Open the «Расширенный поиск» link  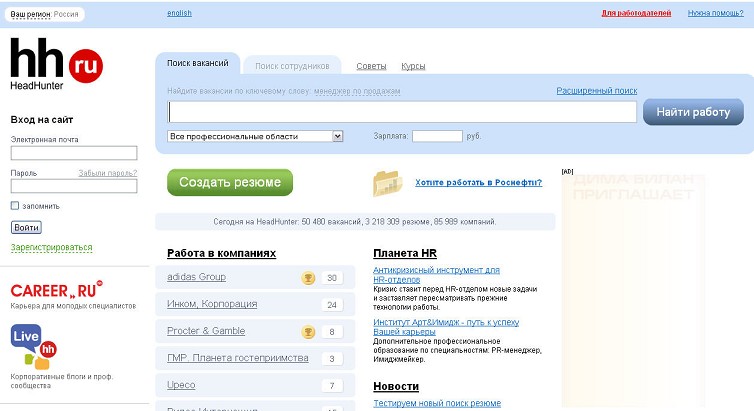pos(597,90)
